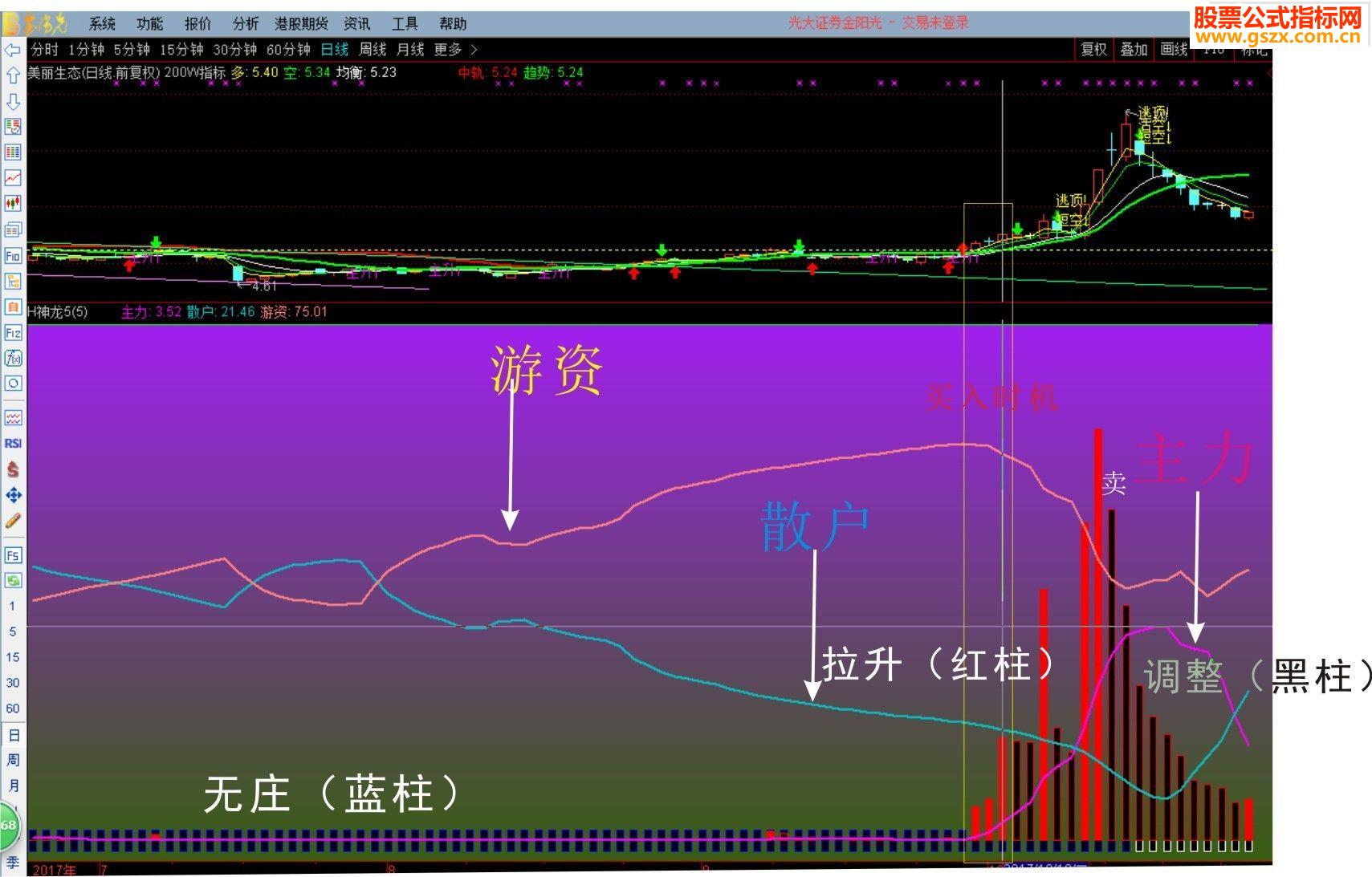This screenshot has height=877, width=1372.
Task: Open the quote table grid icon
Action: (x=13, y=152)
